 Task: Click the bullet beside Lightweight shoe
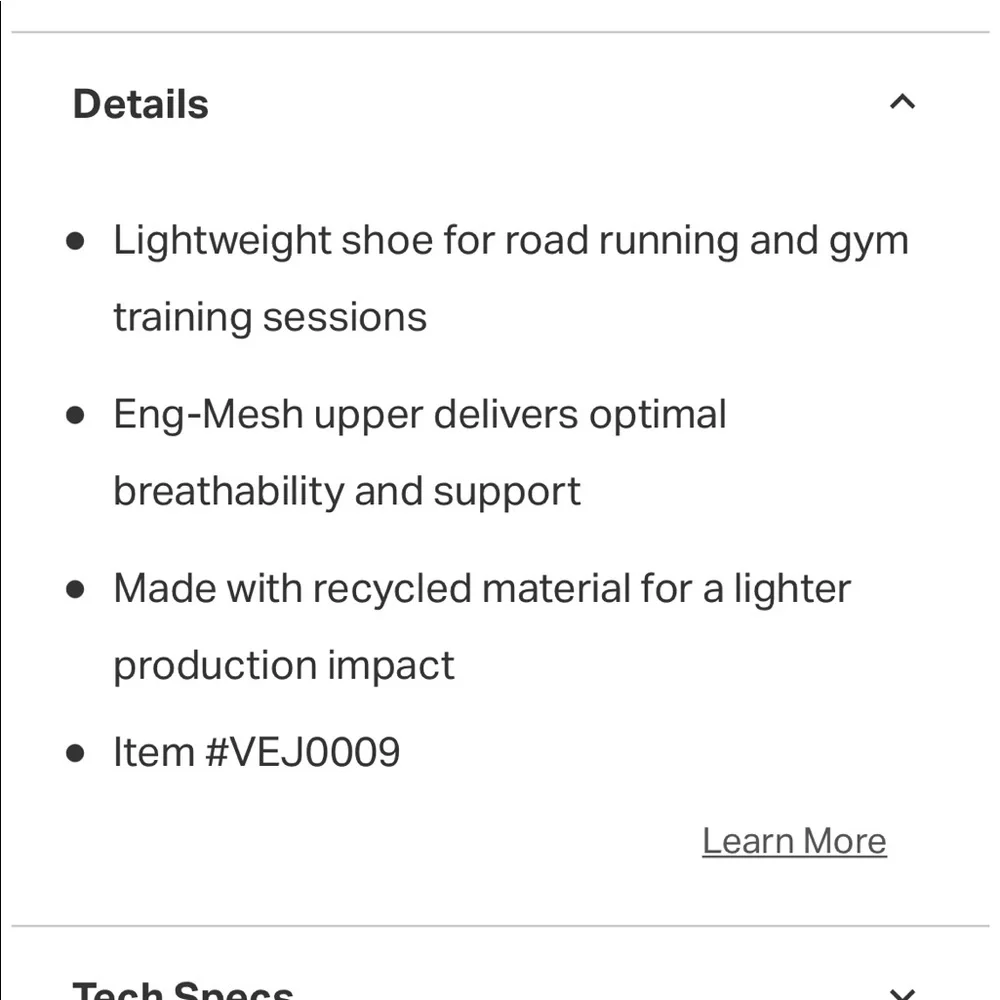(x=76, y=242)
